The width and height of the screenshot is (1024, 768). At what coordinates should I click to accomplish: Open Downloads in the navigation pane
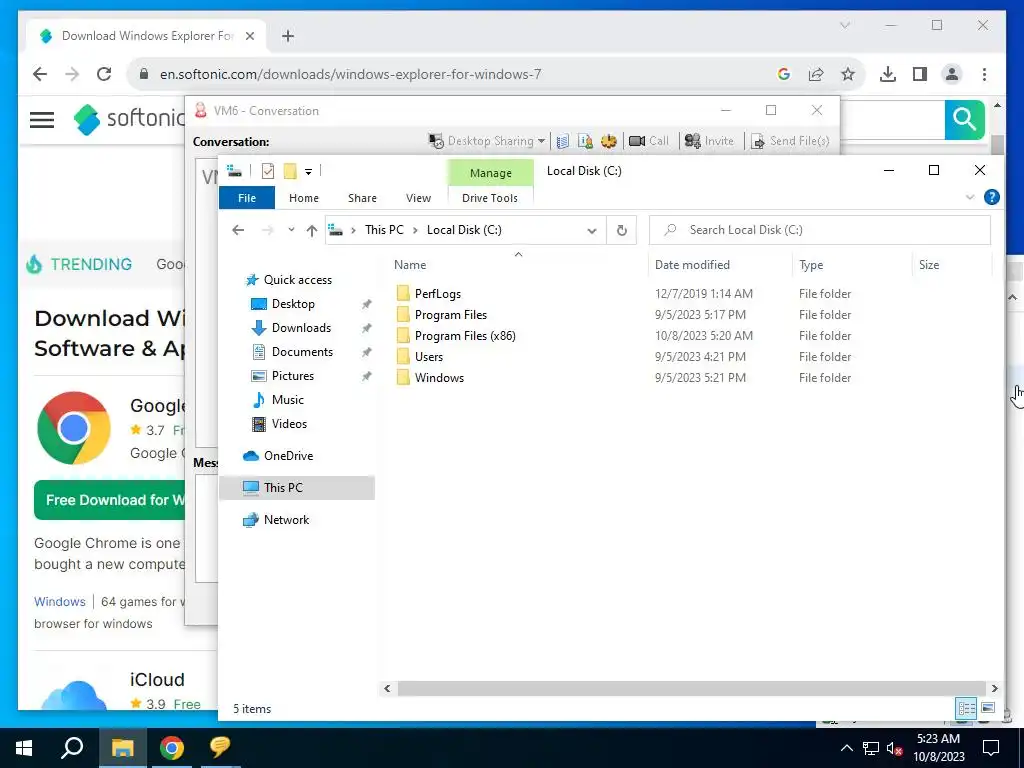pyautogui.click(x=301, y=328)
